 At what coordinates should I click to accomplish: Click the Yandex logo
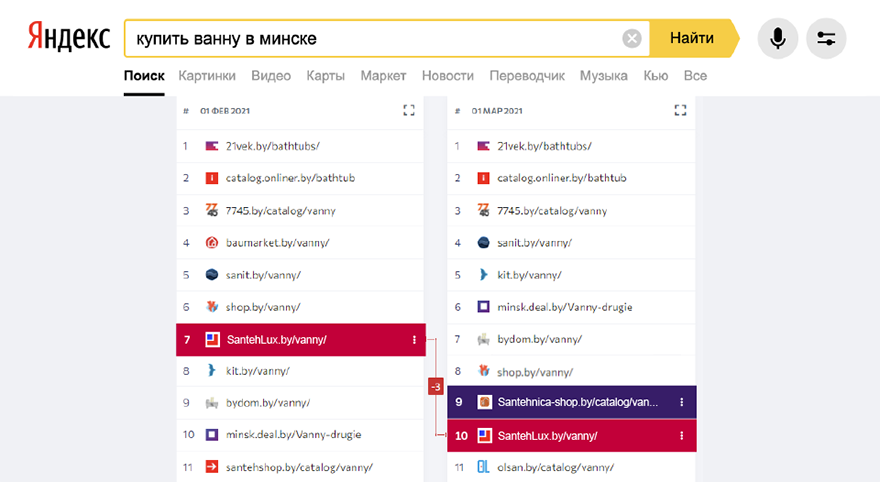[x=68, y=38]
